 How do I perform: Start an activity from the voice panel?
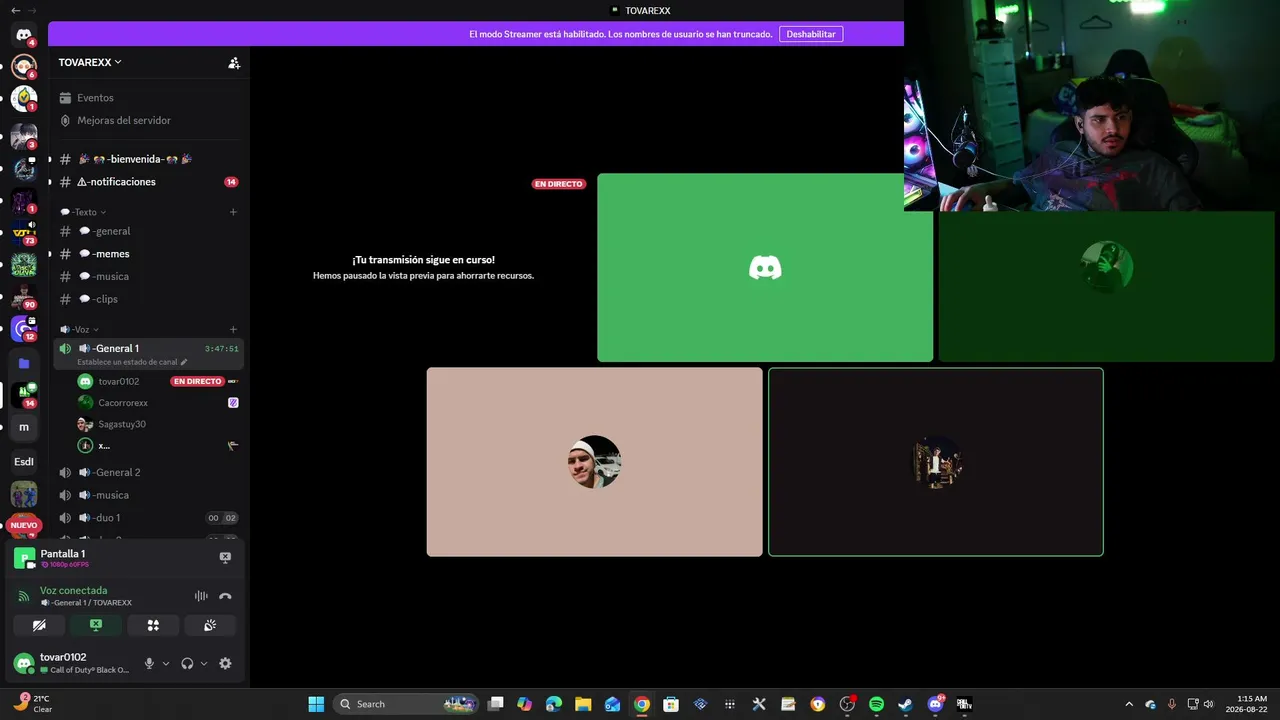click(x=153, y=625)
